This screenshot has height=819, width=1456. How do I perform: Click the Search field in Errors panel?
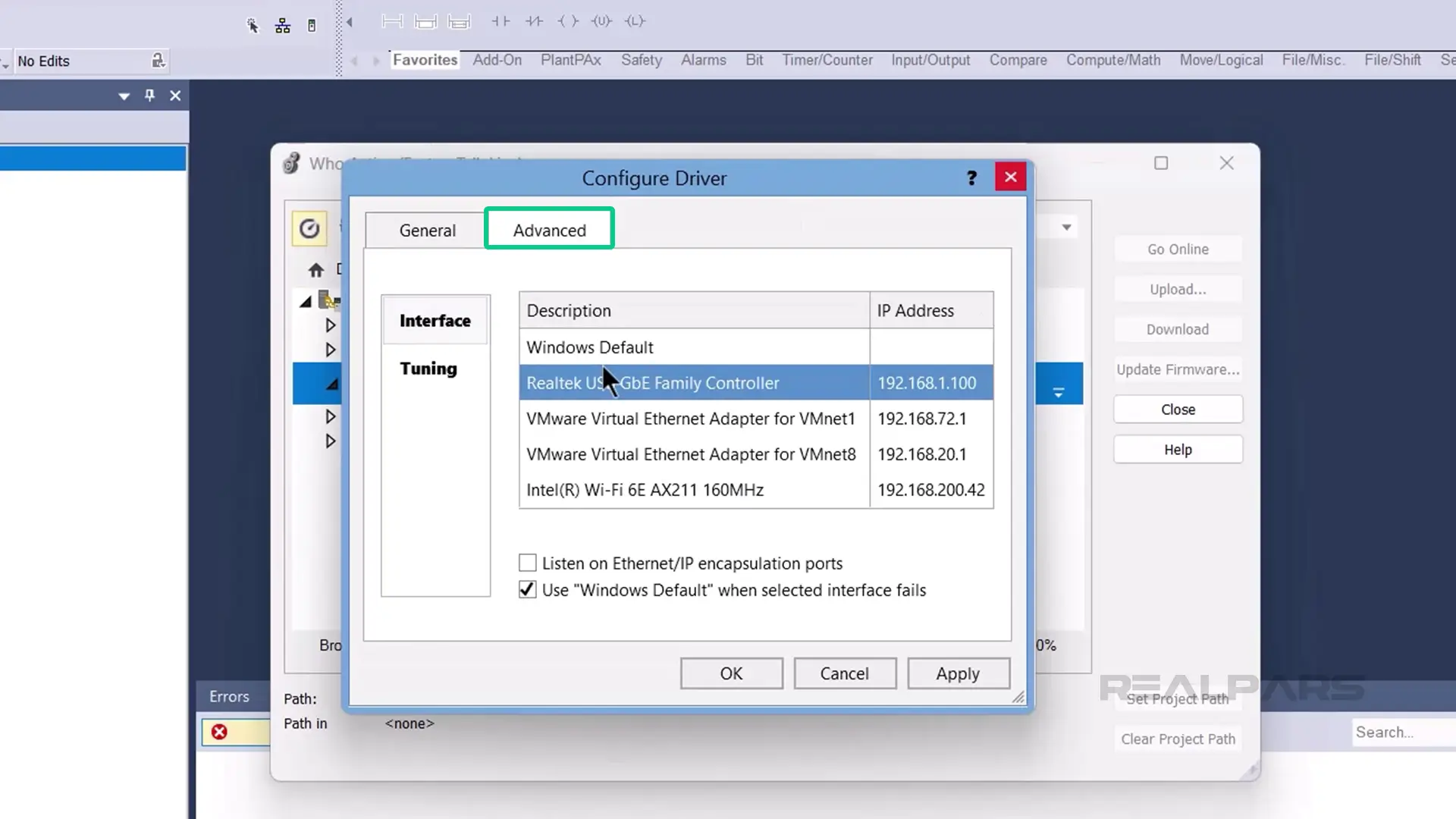click(1403, 733)
